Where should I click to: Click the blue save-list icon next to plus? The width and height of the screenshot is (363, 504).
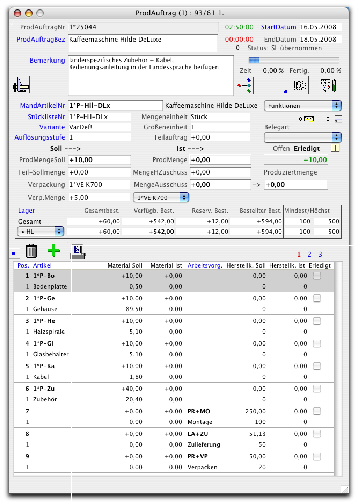pos(78,252)
